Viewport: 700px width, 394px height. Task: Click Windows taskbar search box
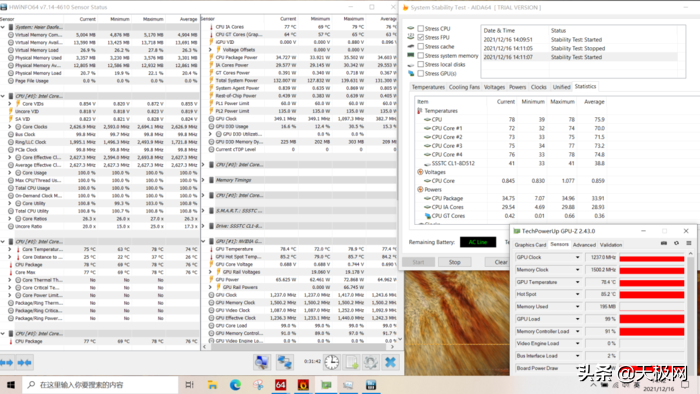[100, 385]
